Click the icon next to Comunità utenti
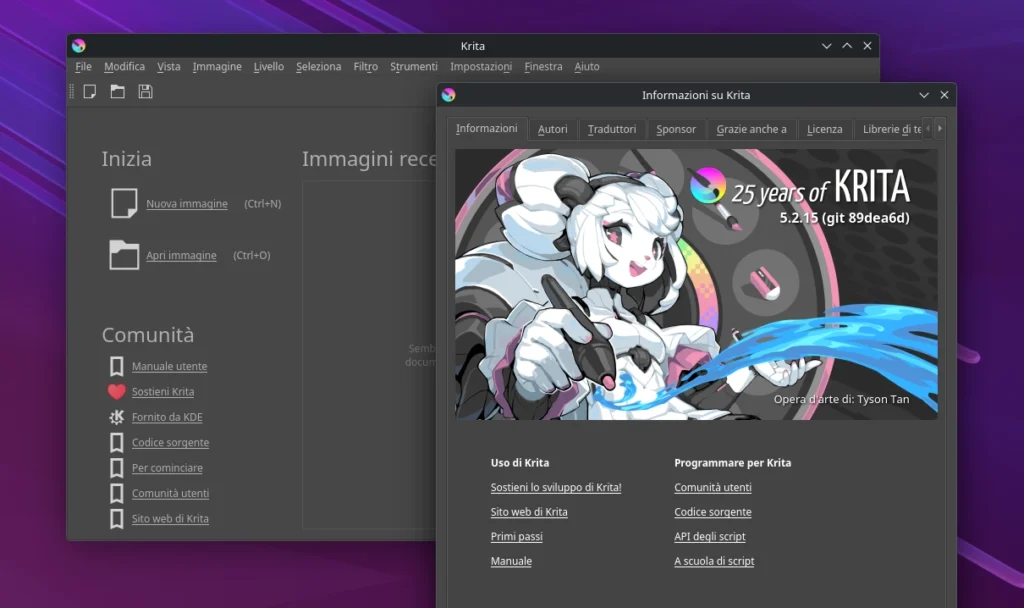Image resolution: width=1024 pixels, height=608 pixels. pyautogui.click(x=117, y=493)
